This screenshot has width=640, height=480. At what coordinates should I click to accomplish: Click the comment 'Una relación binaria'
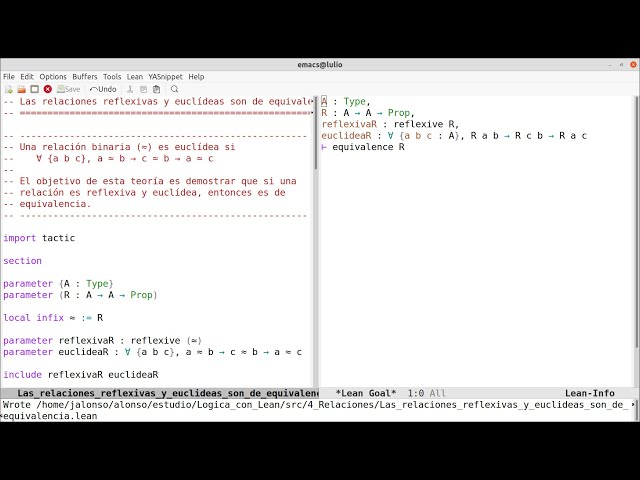click(x=119, y=147)
